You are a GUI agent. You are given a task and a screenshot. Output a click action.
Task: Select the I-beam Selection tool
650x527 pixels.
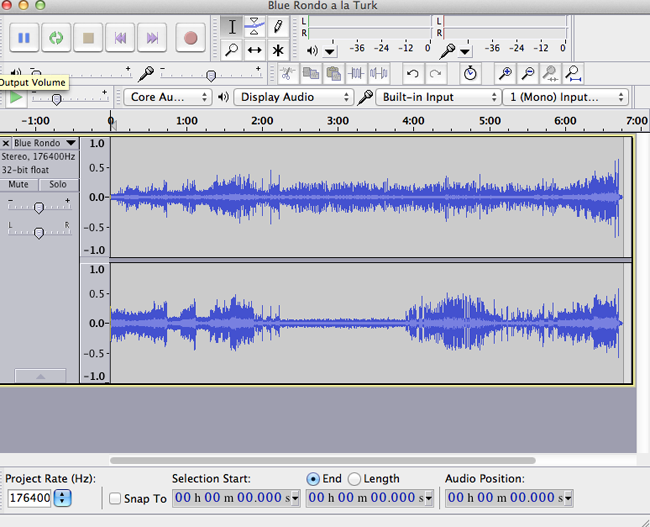232,27
